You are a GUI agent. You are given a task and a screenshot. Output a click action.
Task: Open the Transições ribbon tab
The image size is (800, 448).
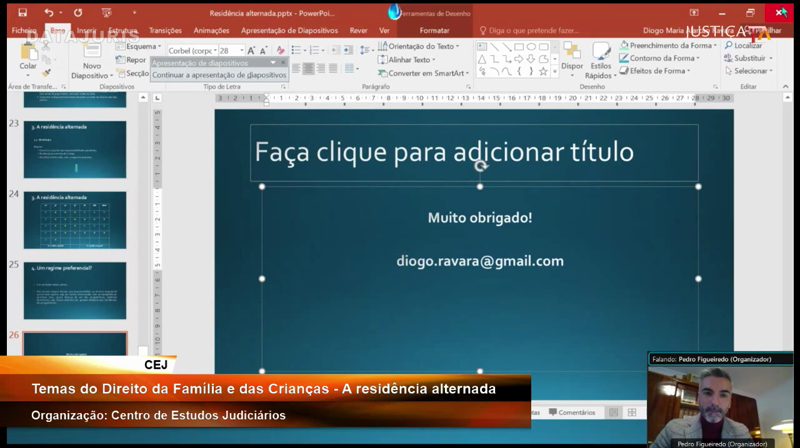tap(165, 31)
